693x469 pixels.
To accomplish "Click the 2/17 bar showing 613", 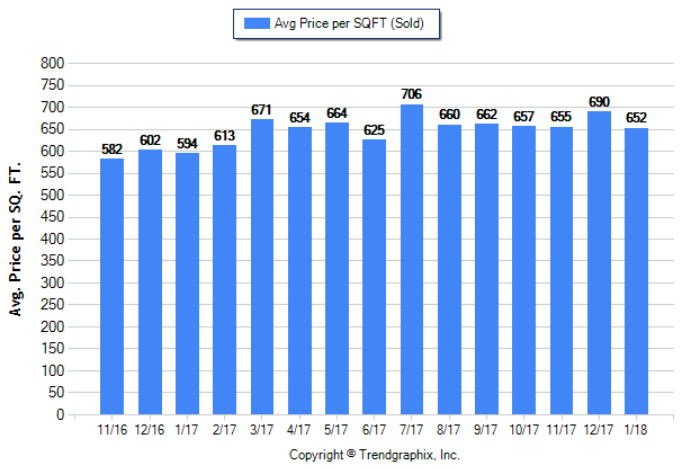I will pos(225,280).
